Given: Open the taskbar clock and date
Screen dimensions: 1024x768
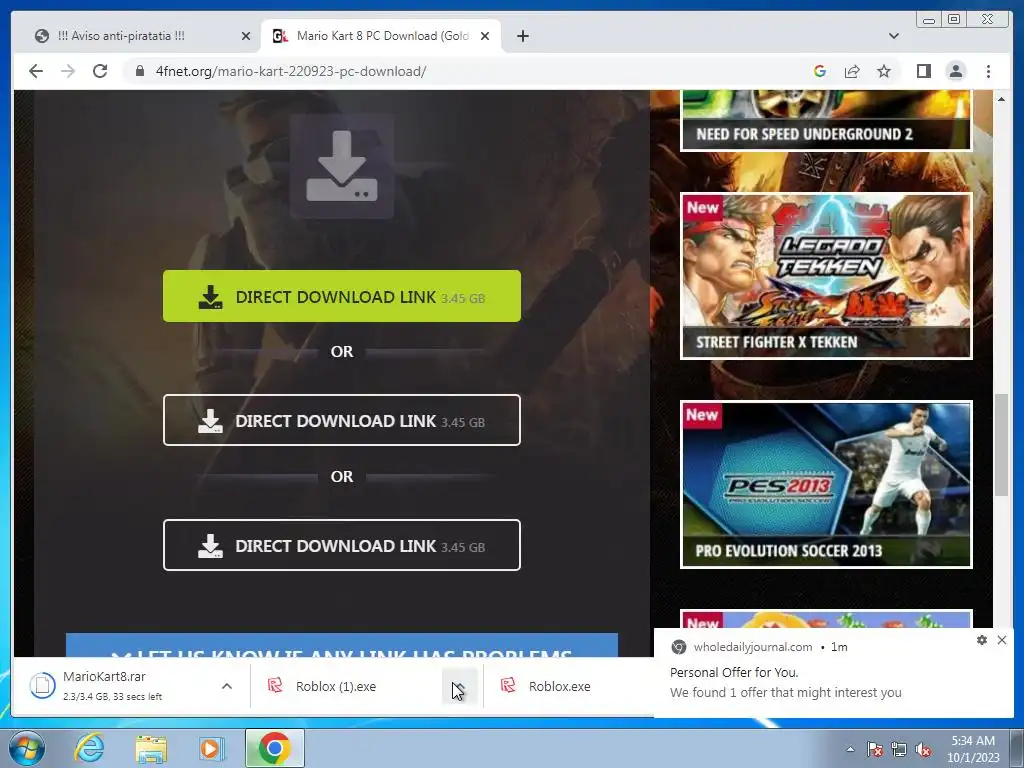Looking at the screenshot, I should [973, 749].
